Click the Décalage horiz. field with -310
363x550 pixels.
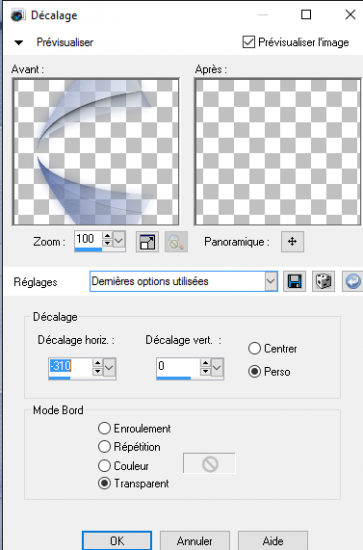(70, 366)
